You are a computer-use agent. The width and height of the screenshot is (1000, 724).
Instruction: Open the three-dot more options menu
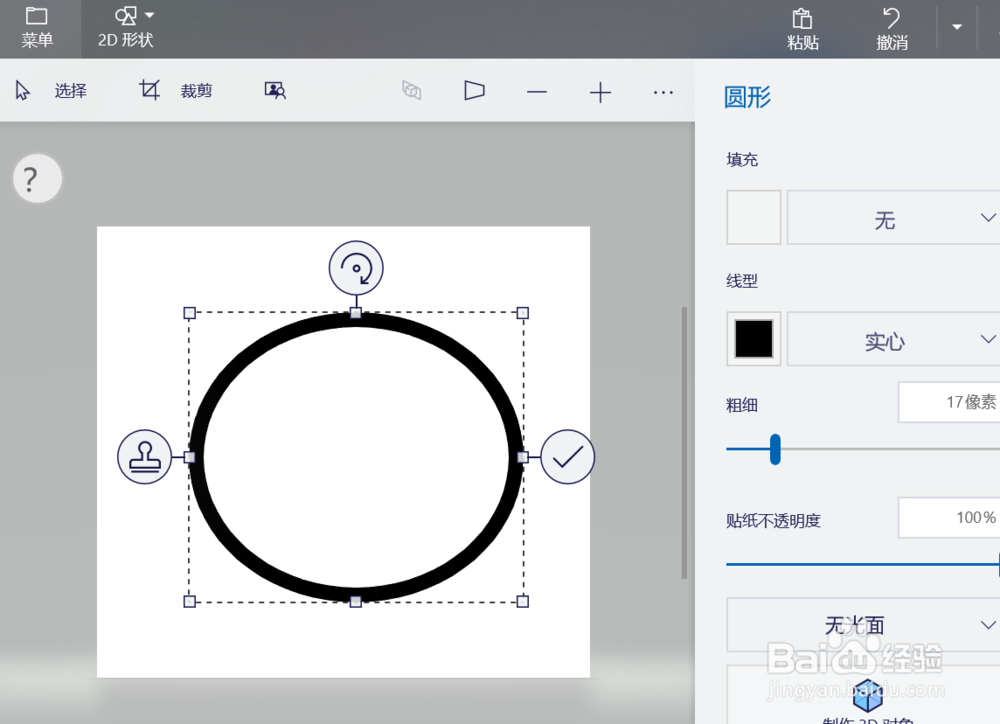pos(663,93)
